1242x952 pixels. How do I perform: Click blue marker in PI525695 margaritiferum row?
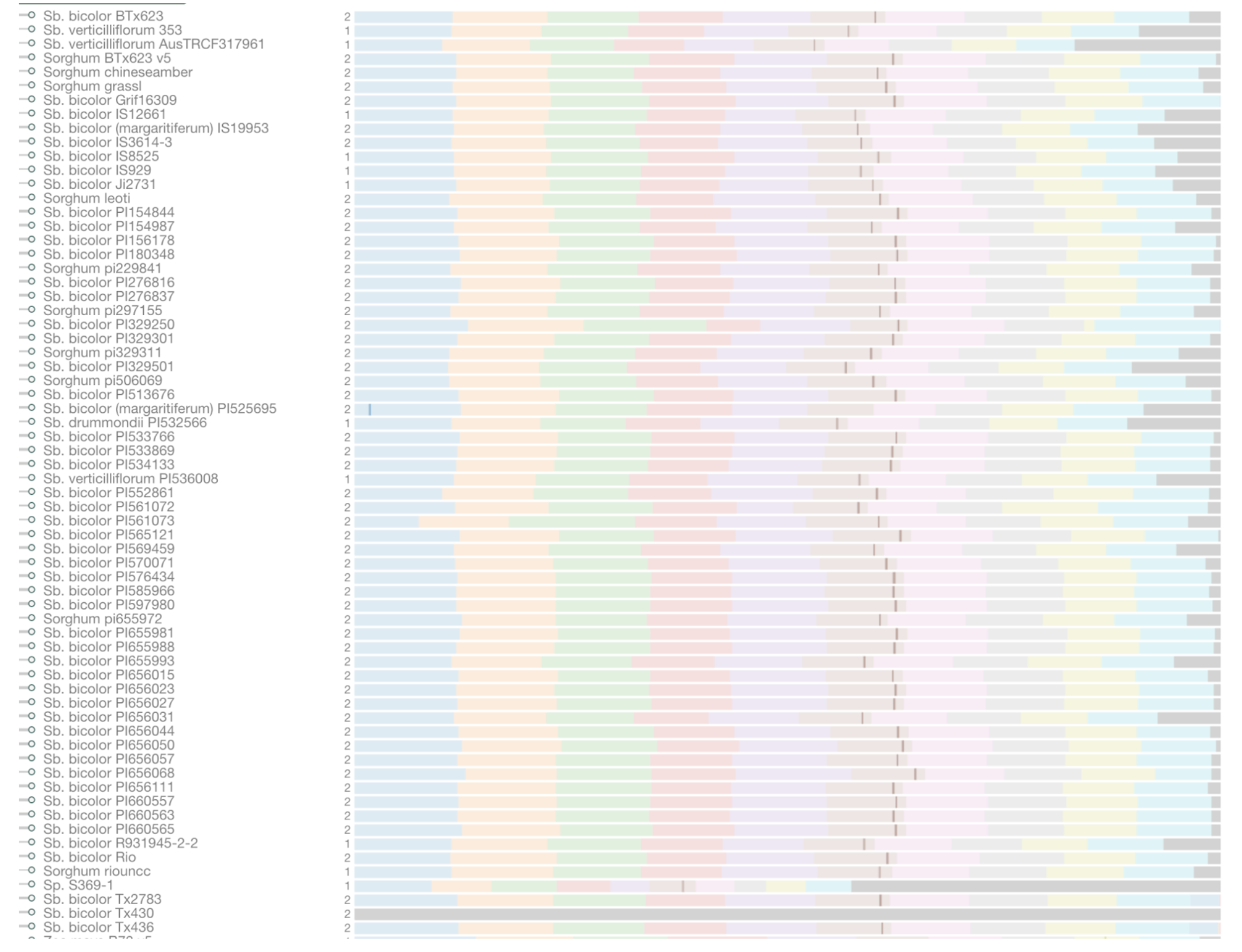coord(370,409)
